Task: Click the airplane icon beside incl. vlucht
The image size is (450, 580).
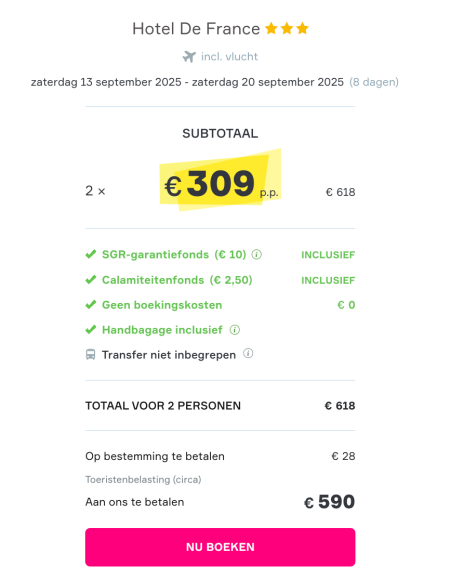Action: 189,57
